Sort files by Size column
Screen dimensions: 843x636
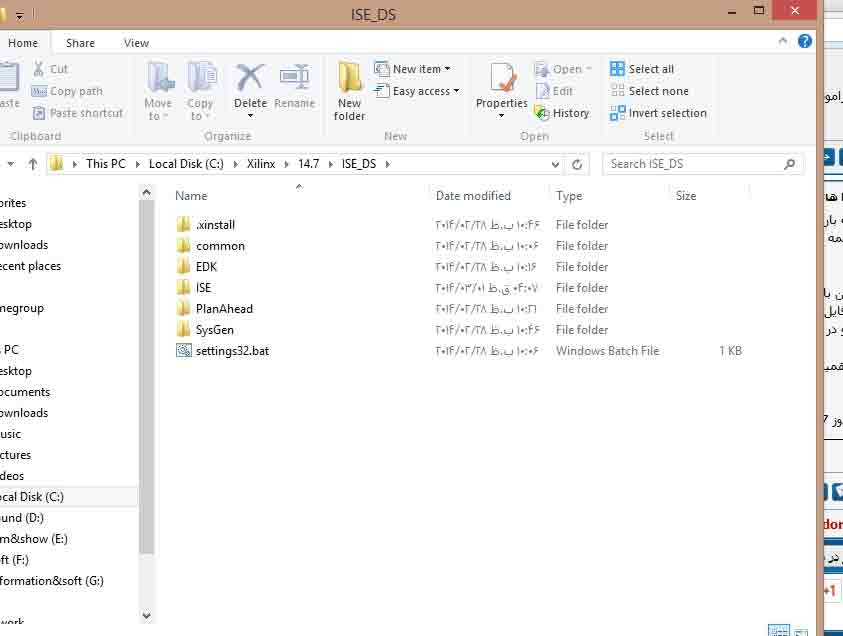pos(686,196)
